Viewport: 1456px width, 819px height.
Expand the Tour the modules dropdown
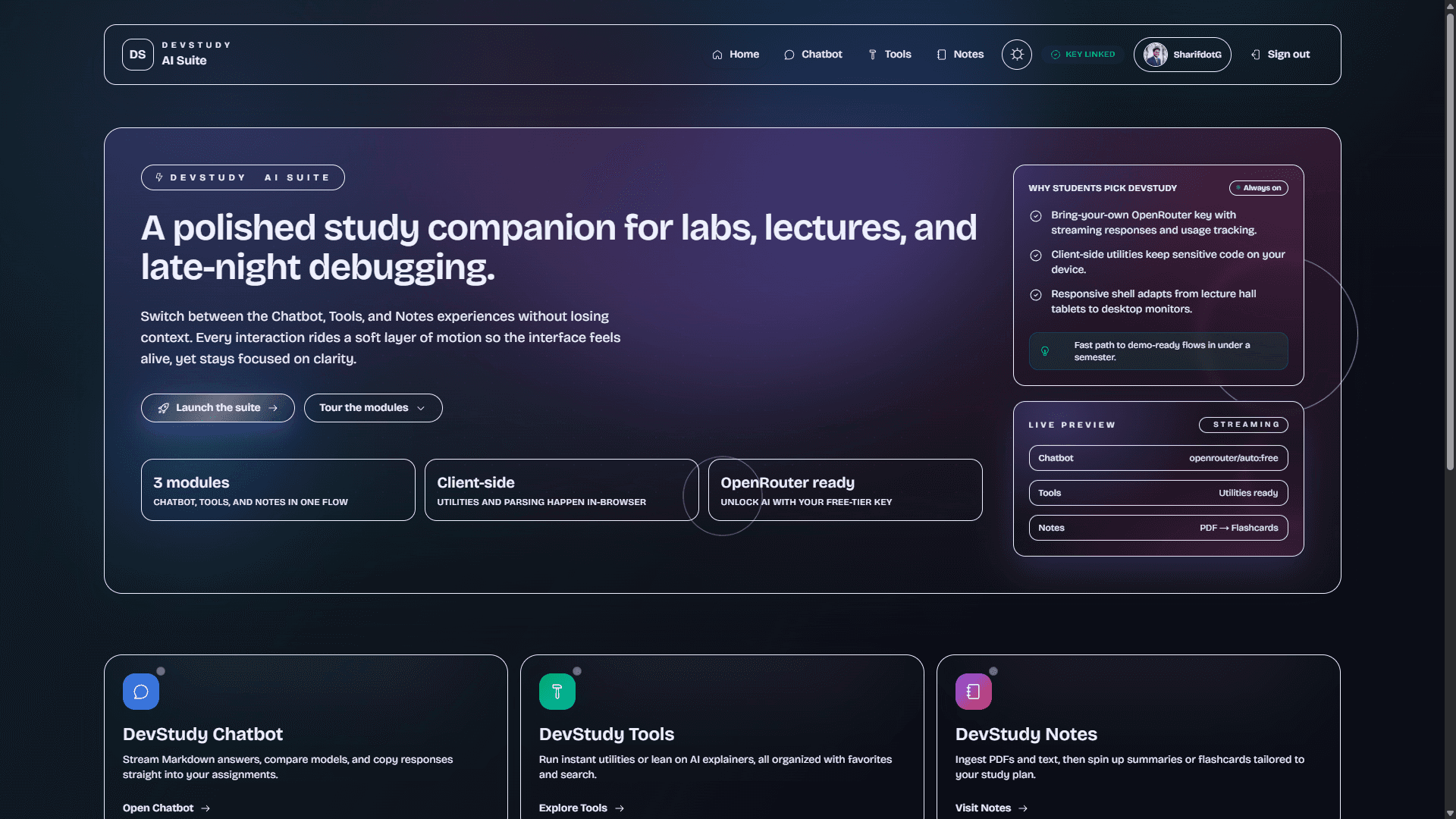372,408
